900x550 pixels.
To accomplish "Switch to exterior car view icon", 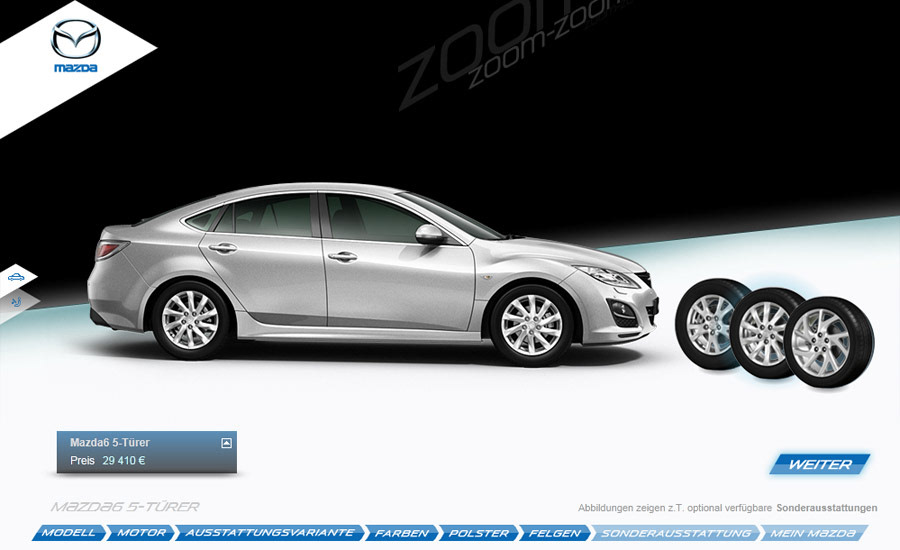I will (x=16, y=278).
